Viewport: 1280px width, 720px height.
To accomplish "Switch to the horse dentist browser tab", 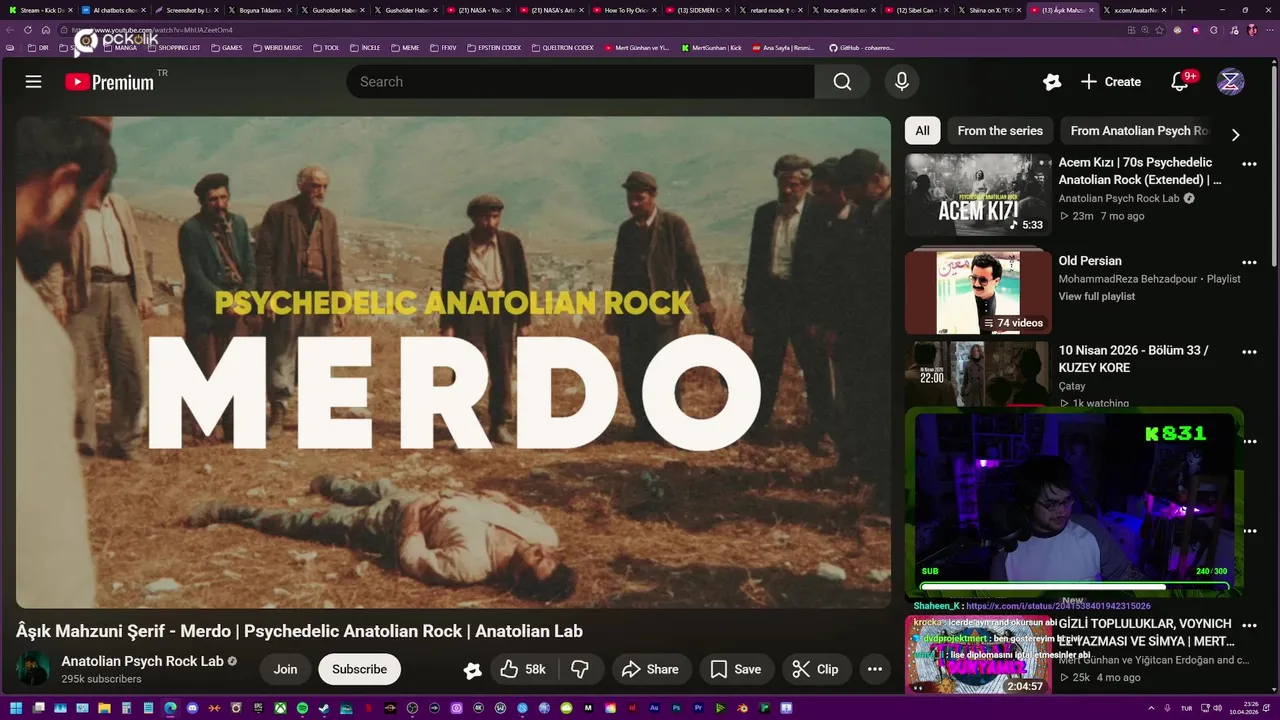I will coord(844,10).
